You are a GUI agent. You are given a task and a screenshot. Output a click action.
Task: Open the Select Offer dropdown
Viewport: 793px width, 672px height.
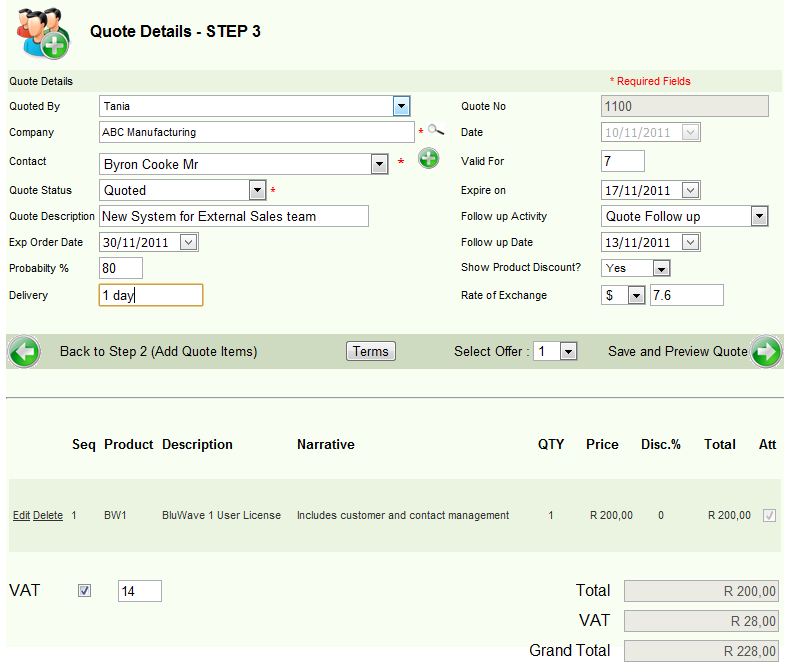pyautogui.click(x=568, y=352)
